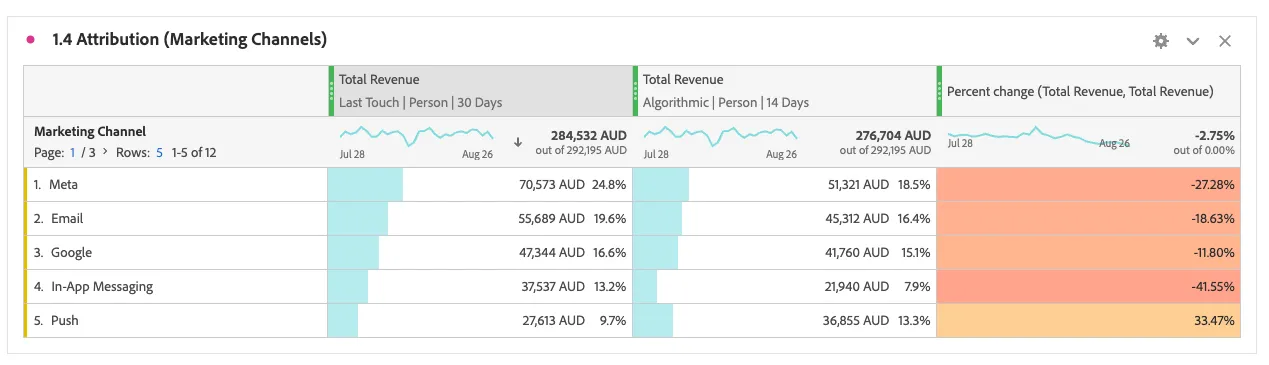Click the 45,312 AUD cell
The width and height of the screenshot is (1269, 365).
tap(784, 219)
